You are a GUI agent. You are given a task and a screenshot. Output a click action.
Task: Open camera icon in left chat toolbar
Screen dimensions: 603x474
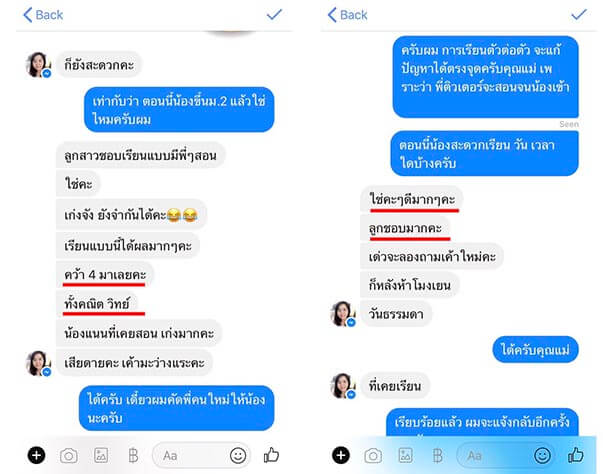[69, 456]
